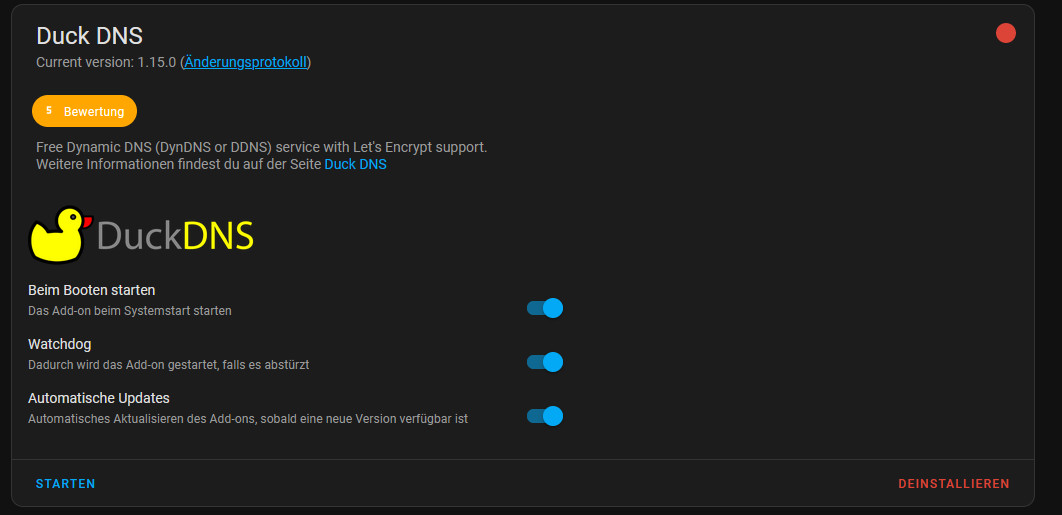Viewport: 1062px width, 515px height.
Task: Click the red stopped status indicator
Action: [x=1006, y=33]
